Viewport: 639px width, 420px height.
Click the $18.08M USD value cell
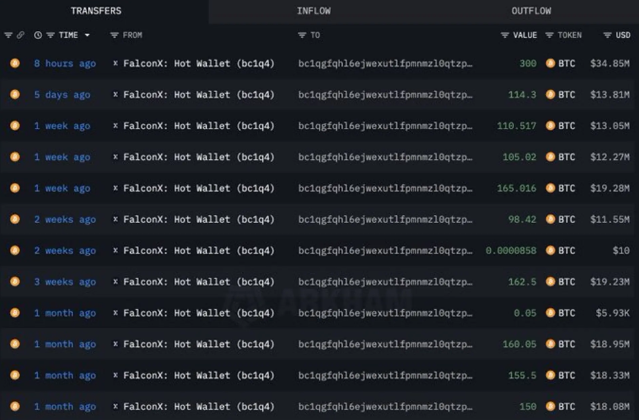608,407
